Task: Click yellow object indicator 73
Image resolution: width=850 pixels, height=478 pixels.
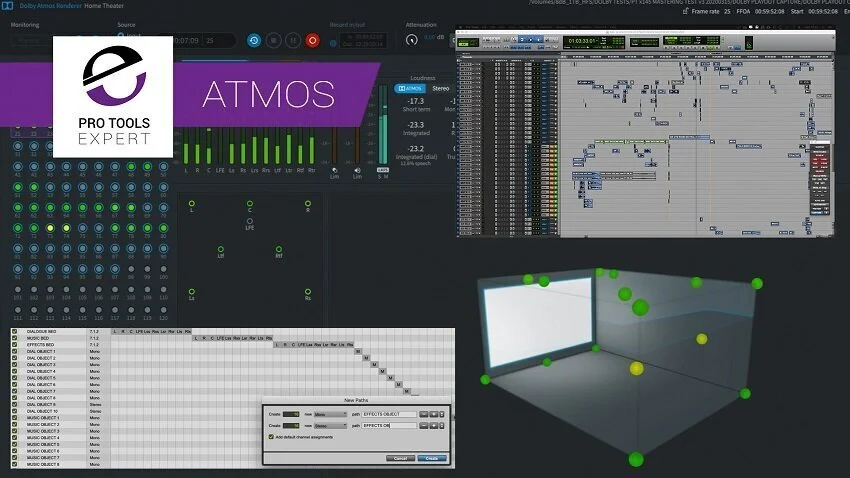Action: (x=50, y=228)
